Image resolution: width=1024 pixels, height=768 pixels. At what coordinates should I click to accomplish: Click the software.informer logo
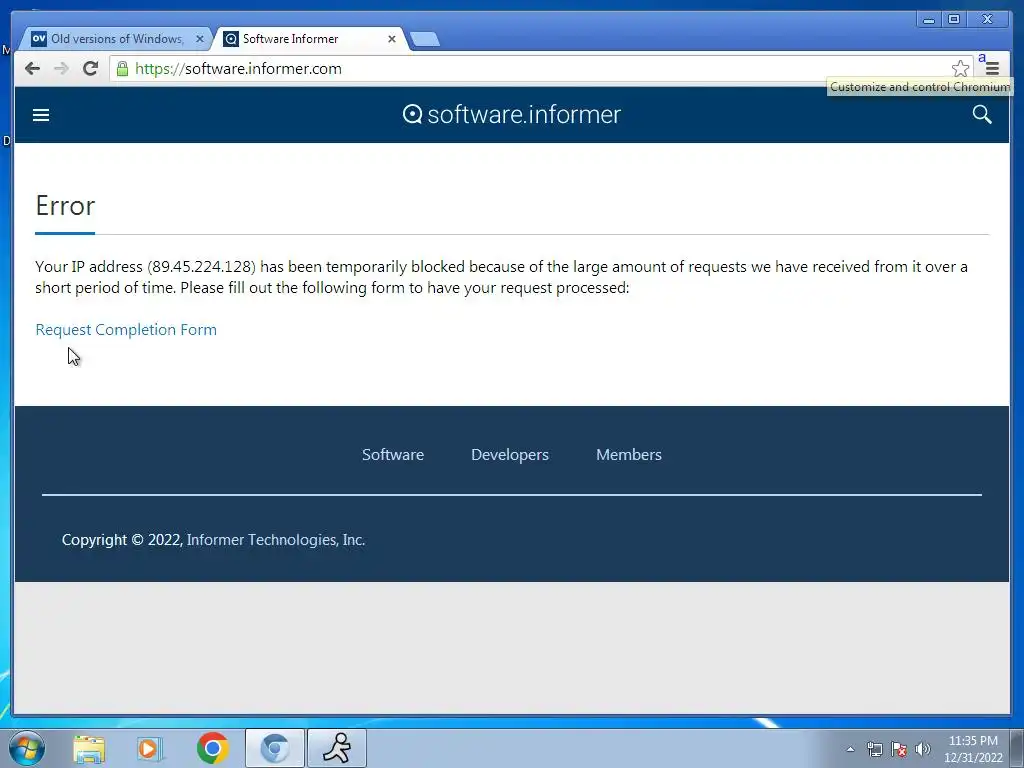512,115
